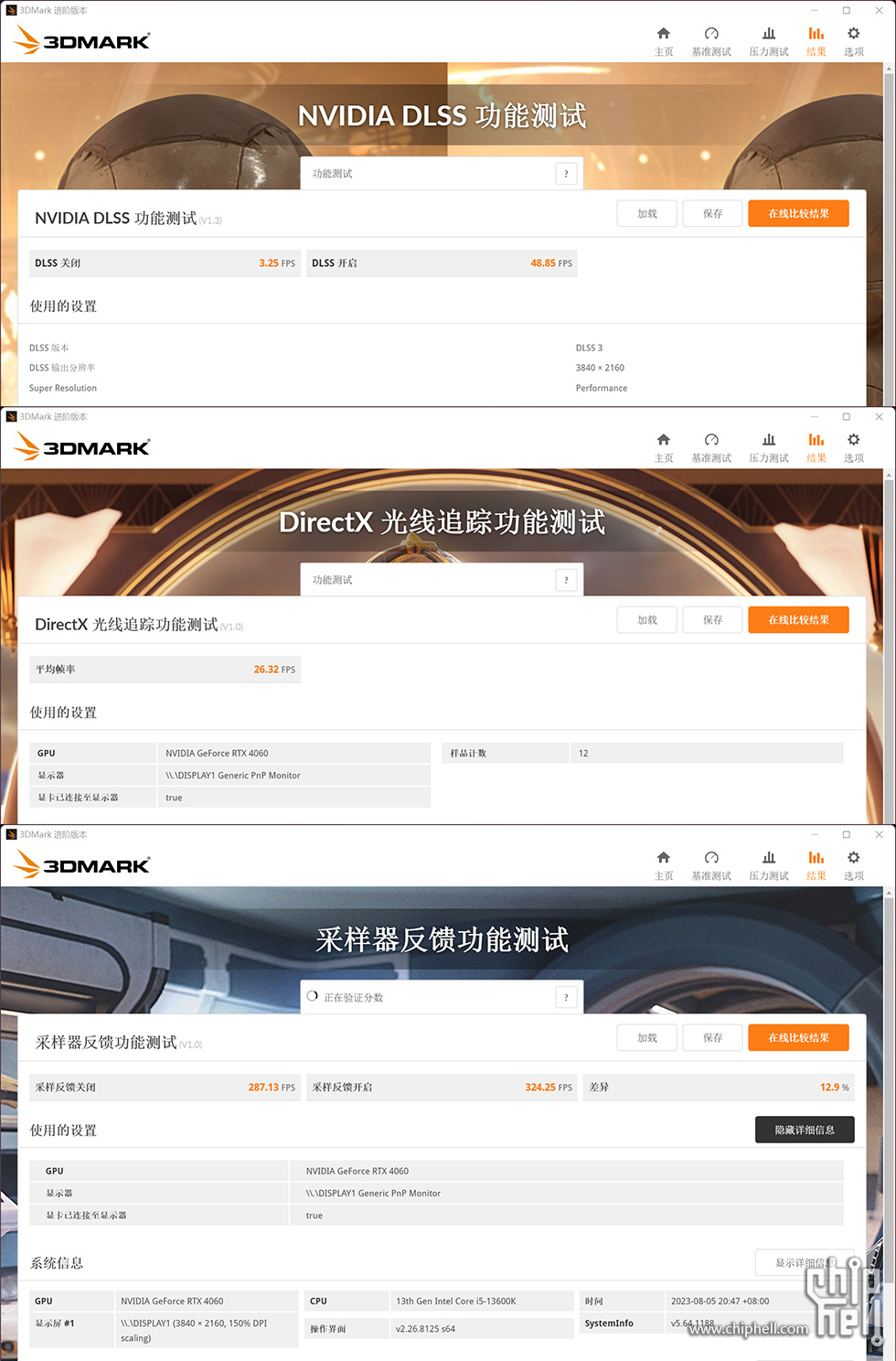The width and height of the screenshot is (896, 1361).
Task: Click 差异 12.9 % result
Action: tap(719, 1088)
